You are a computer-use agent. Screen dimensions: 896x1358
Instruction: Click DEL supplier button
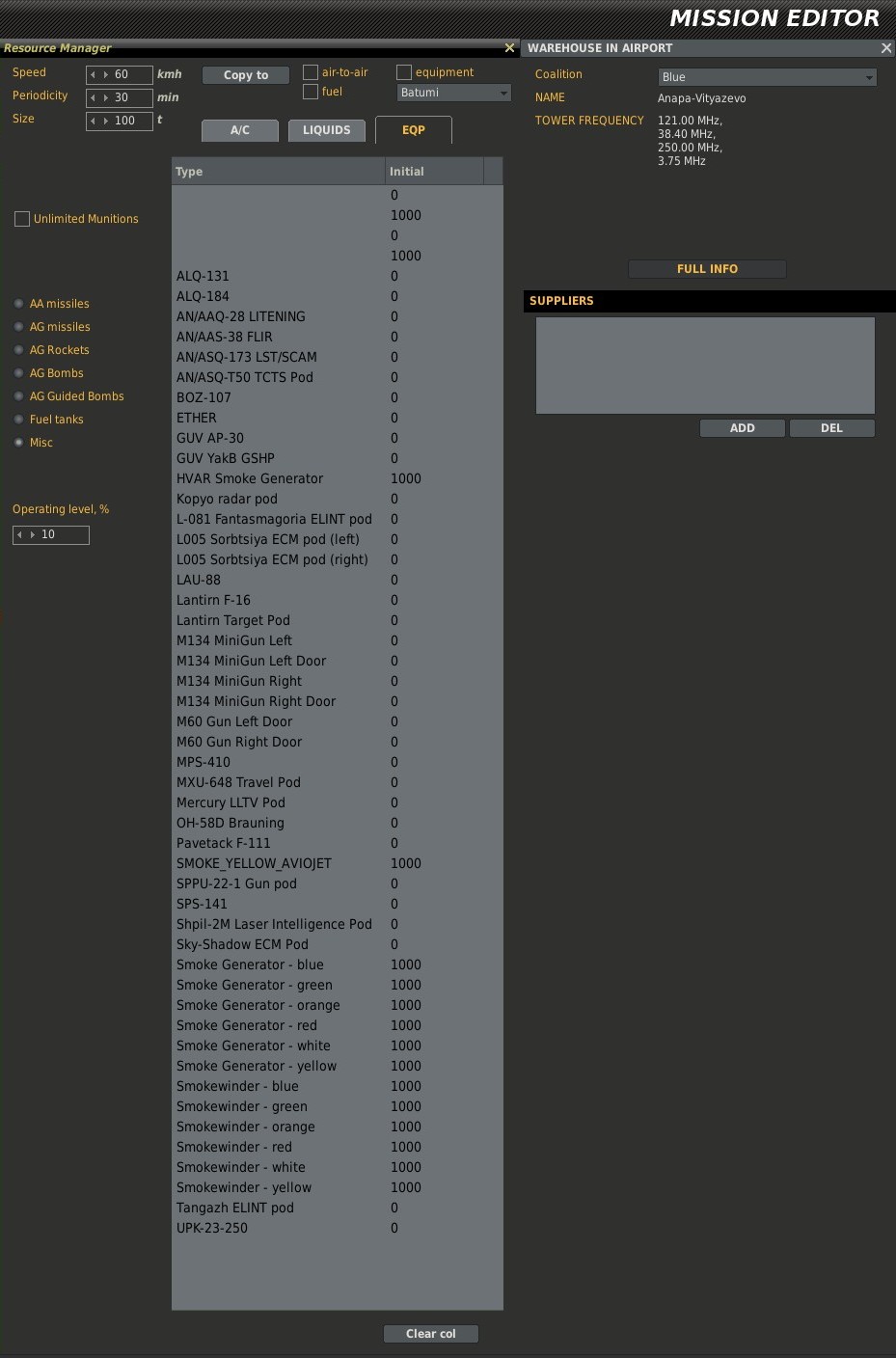point(831,428)
